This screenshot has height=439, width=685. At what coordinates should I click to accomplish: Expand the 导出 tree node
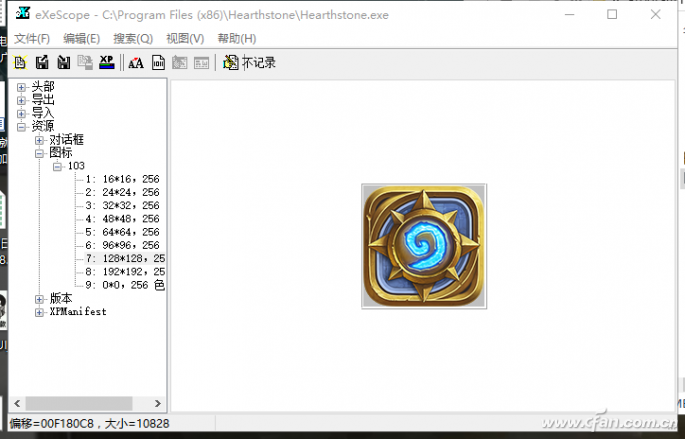(x=21, y=100)
